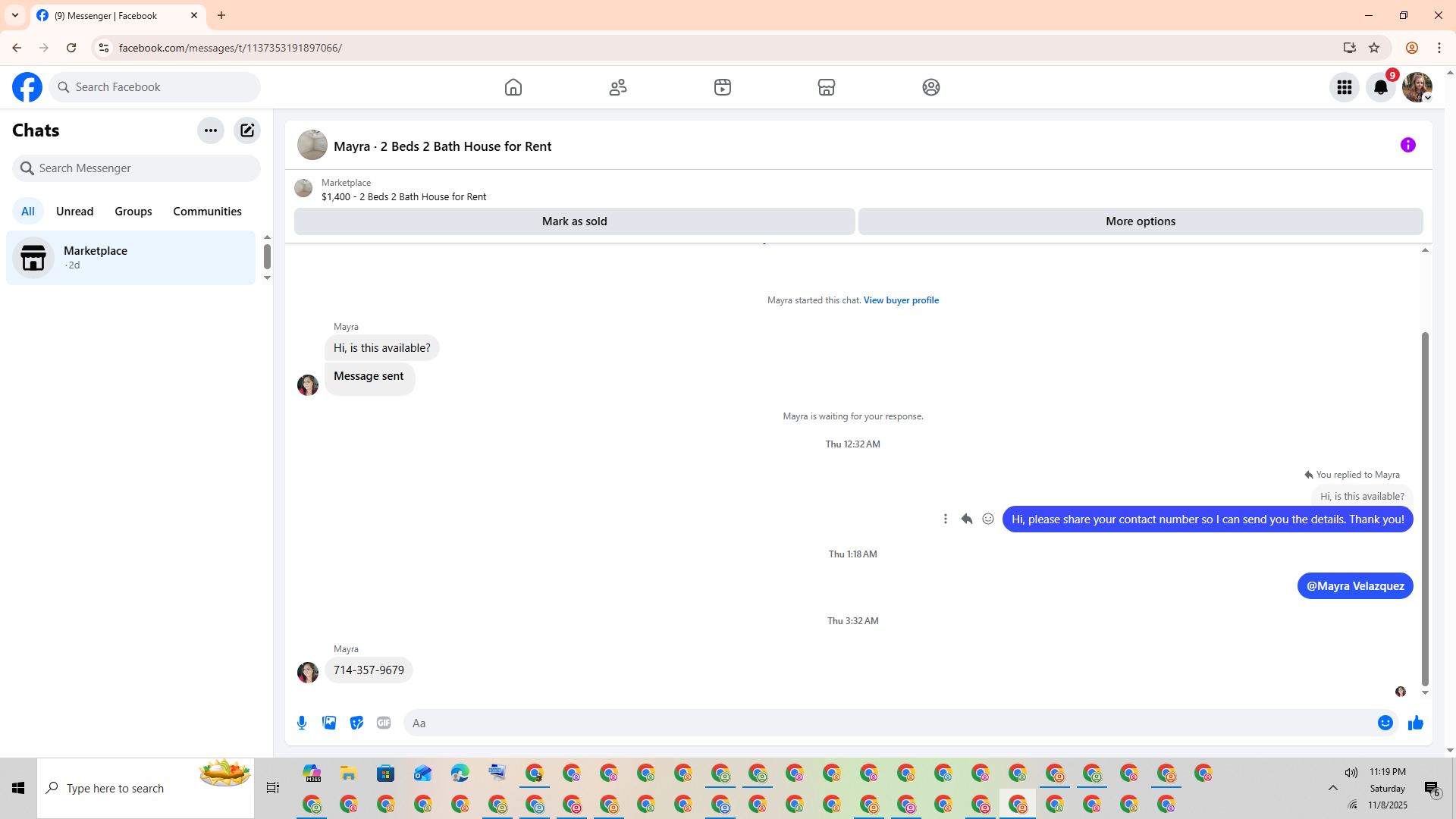Click the voice clip microphone icon

(x=302, y=723)
